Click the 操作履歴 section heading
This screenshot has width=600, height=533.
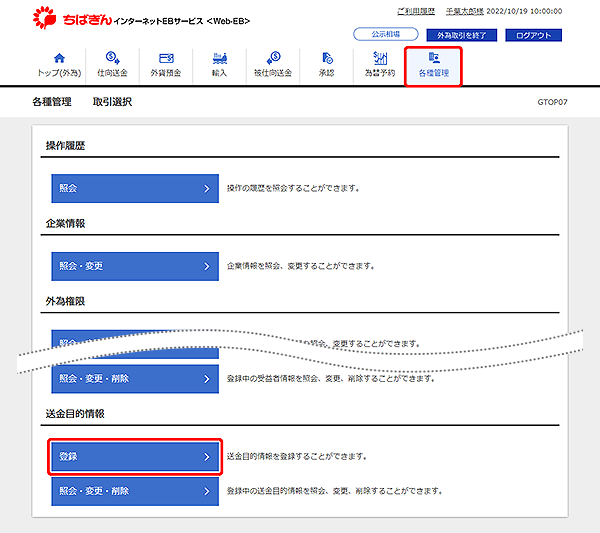65,146
